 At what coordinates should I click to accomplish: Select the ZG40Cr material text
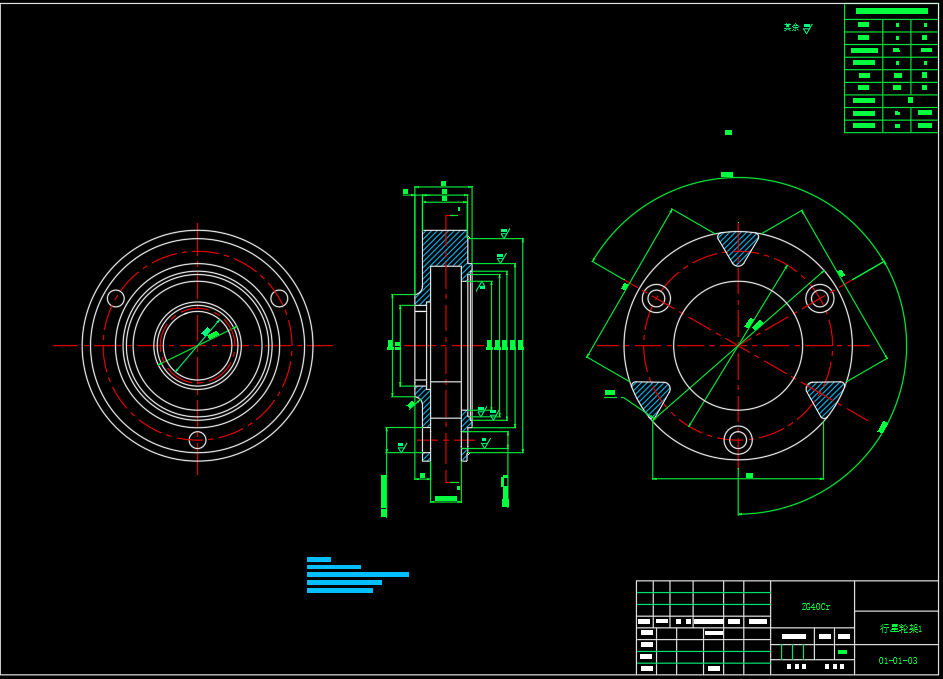pyautogui.click(x=815, y=607)
